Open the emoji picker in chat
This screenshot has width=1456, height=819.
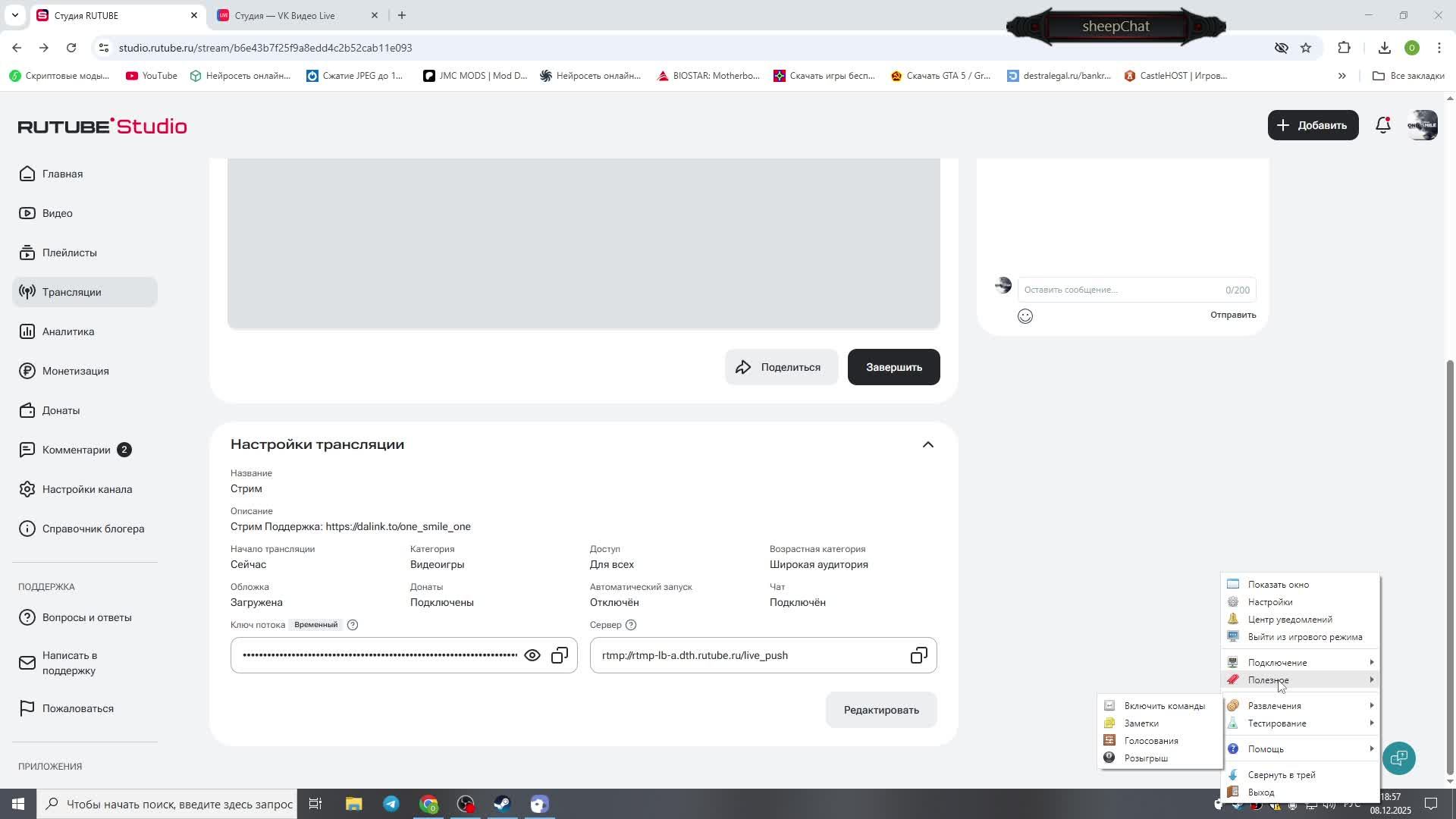[x=1025, y=316]
